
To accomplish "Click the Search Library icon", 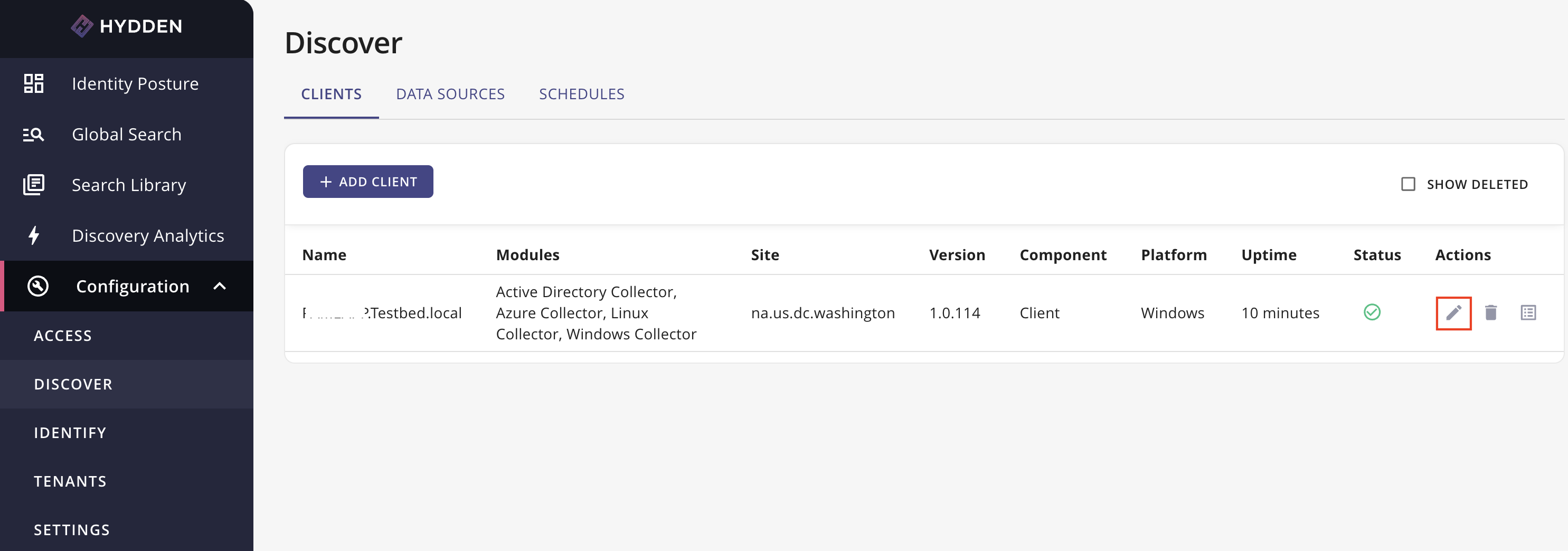I will coord(33,184).
